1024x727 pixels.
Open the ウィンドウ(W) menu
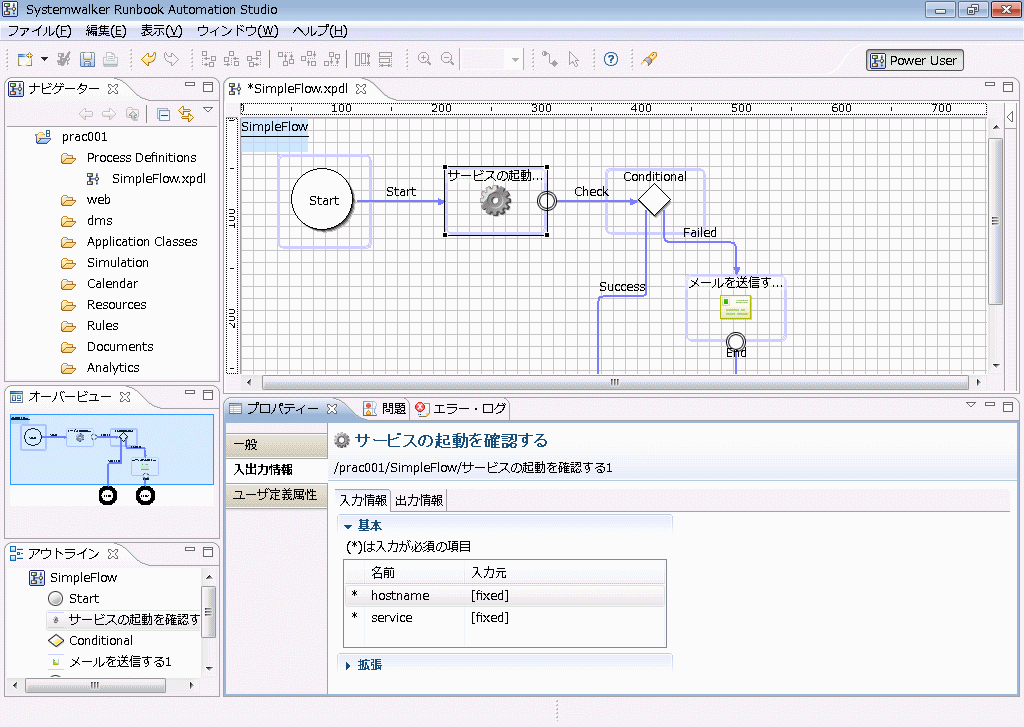pos(238,31)
